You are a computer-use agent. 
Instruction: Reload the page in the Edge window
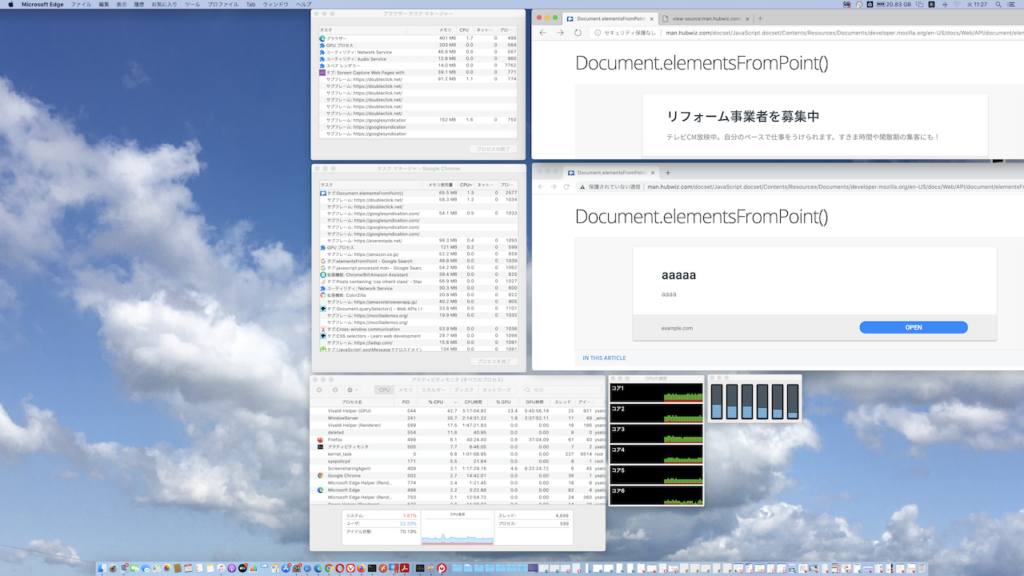(579, 33)
